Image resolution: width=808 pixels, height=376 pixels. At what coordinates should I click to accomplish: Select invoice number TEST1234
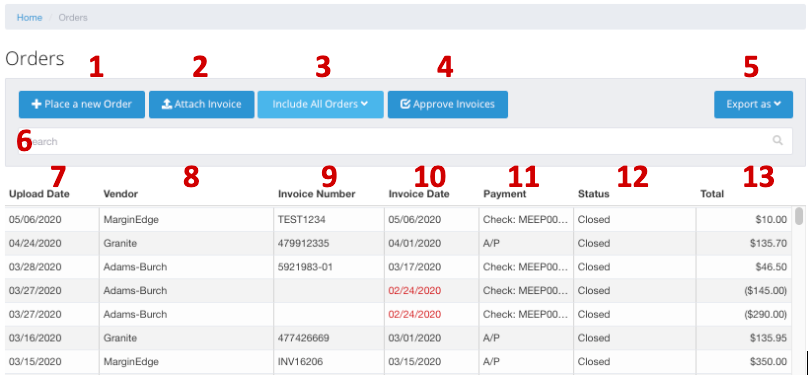(301, 219)
